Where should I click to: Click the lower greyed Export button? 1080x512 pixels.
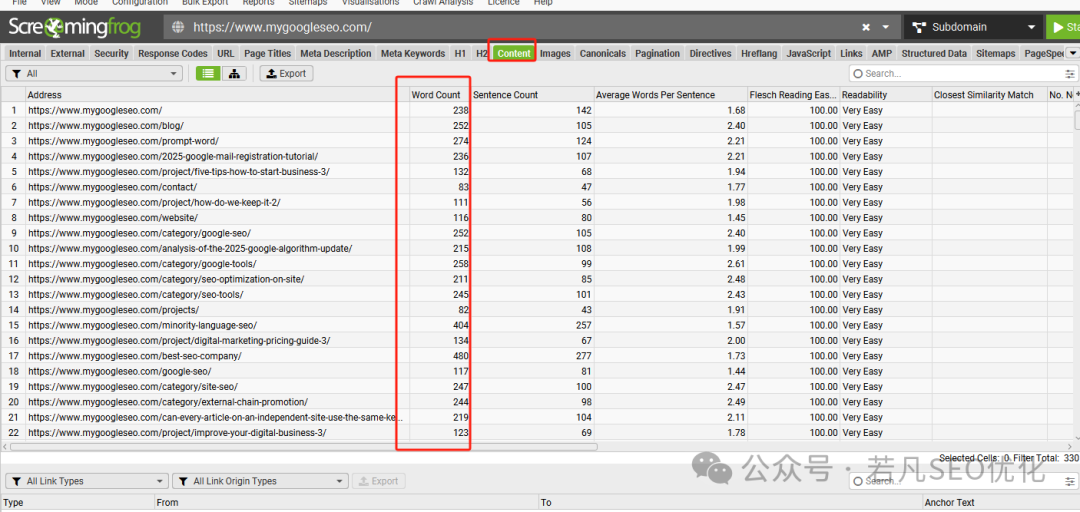(379, 481)
